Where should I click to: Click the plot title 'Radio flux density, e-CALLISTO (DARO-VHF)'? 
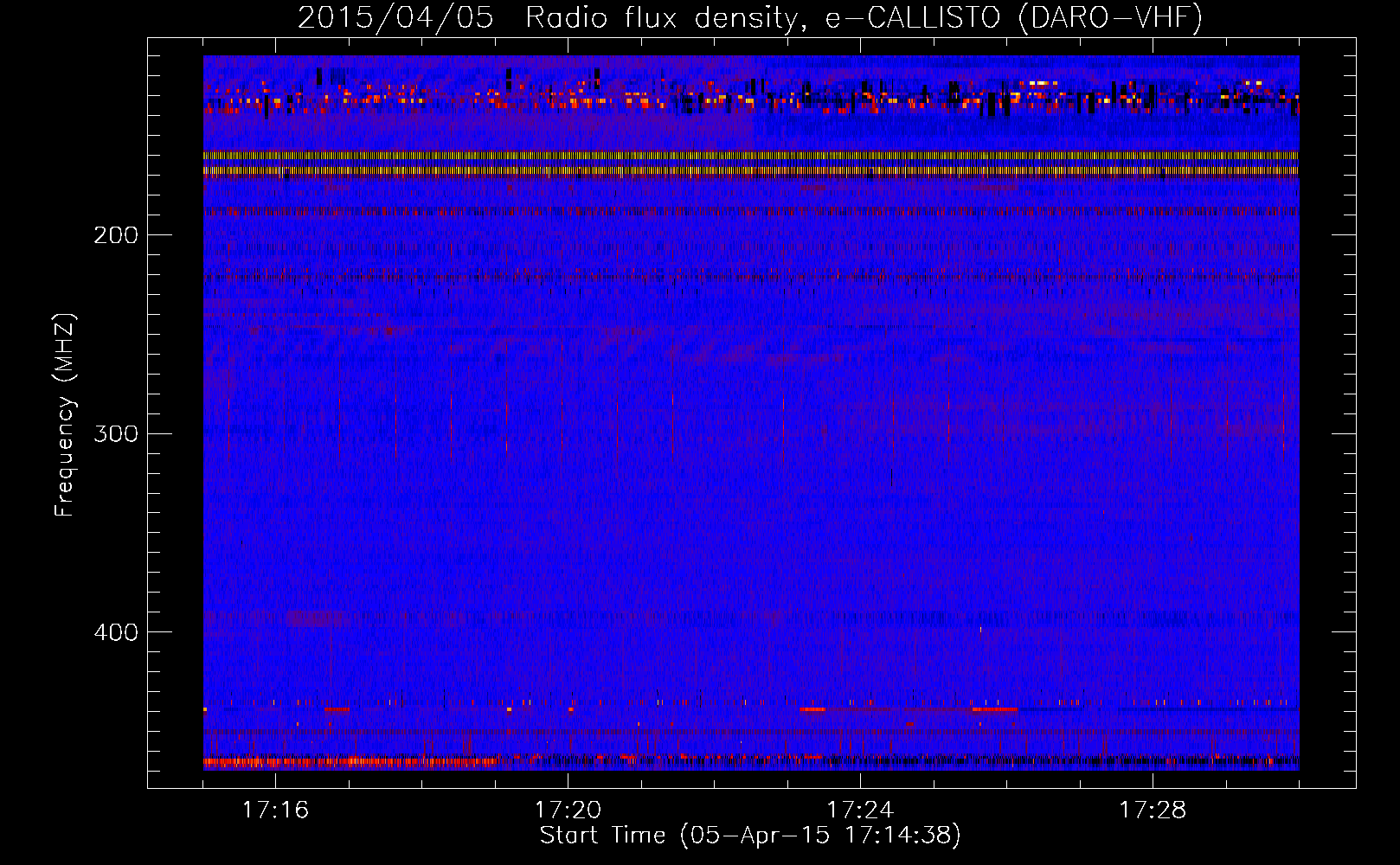864,17
